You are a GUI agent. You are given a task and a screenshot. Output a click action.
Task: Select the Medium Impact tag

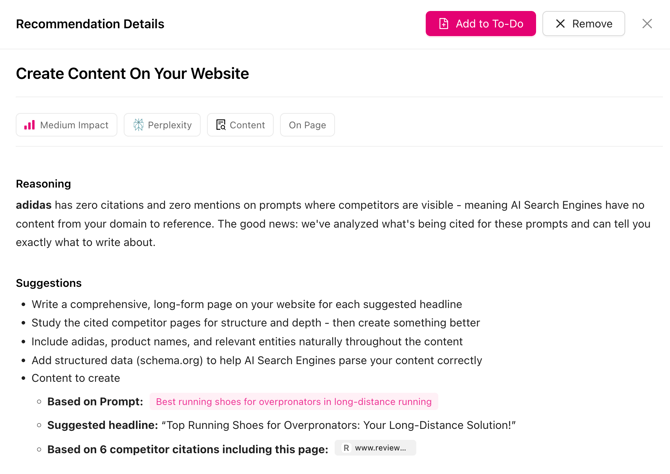(67, 125)
